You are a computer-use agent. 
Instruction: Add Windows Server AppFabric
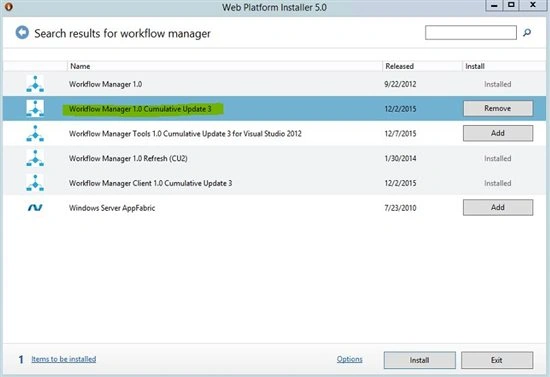click(498, 207)
